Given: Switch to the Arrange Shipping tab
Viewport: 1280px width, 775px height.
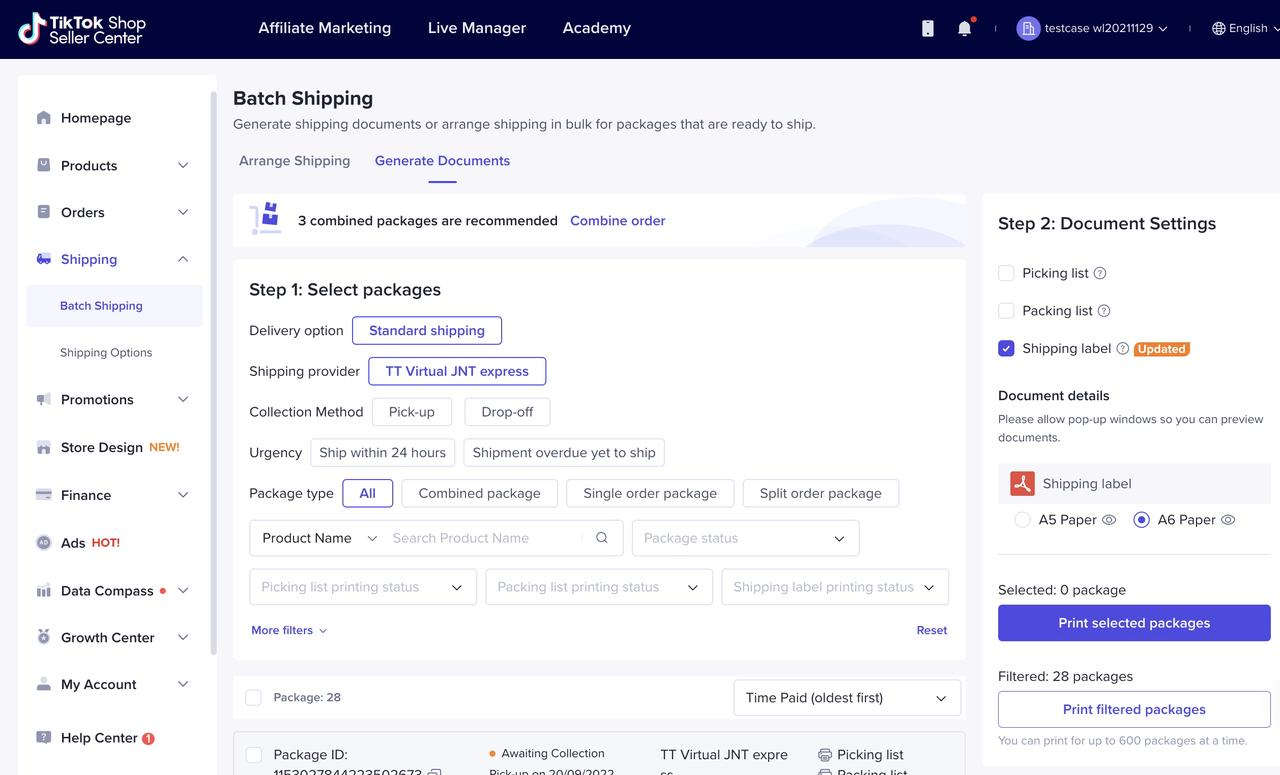Looking at the screenshot, I should [294, 161].
